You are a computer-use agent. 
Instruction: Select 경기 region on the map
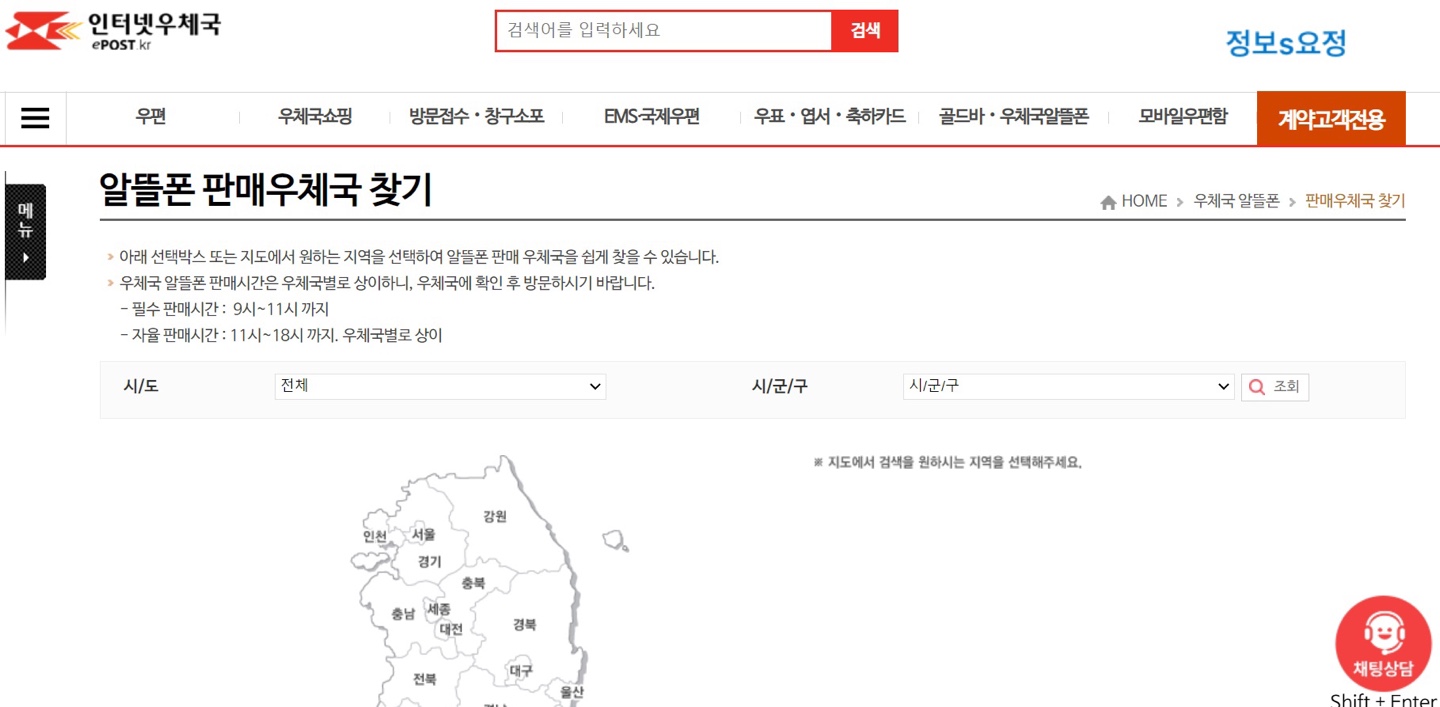click(x=432, y=561)
